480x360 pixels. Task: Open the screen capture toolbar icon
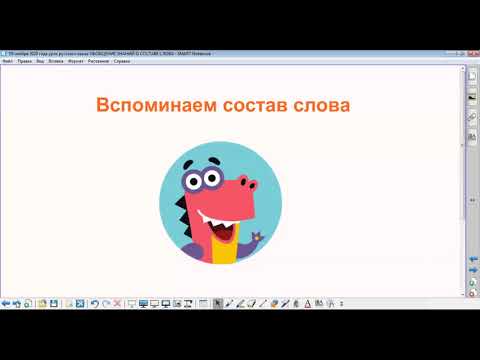pyautogui.click(x=177, y=304)
